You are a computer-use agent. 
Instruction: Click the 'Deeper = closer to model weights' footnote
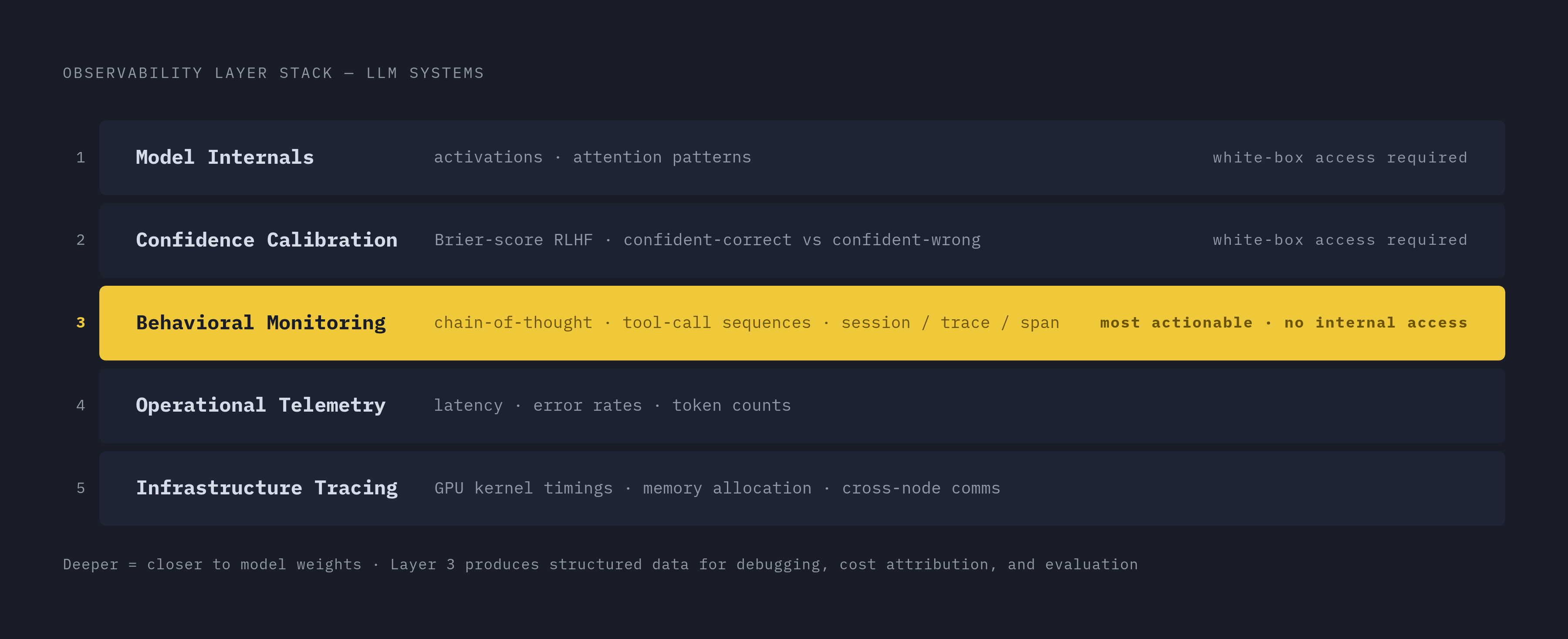click(x=212, y=564)
